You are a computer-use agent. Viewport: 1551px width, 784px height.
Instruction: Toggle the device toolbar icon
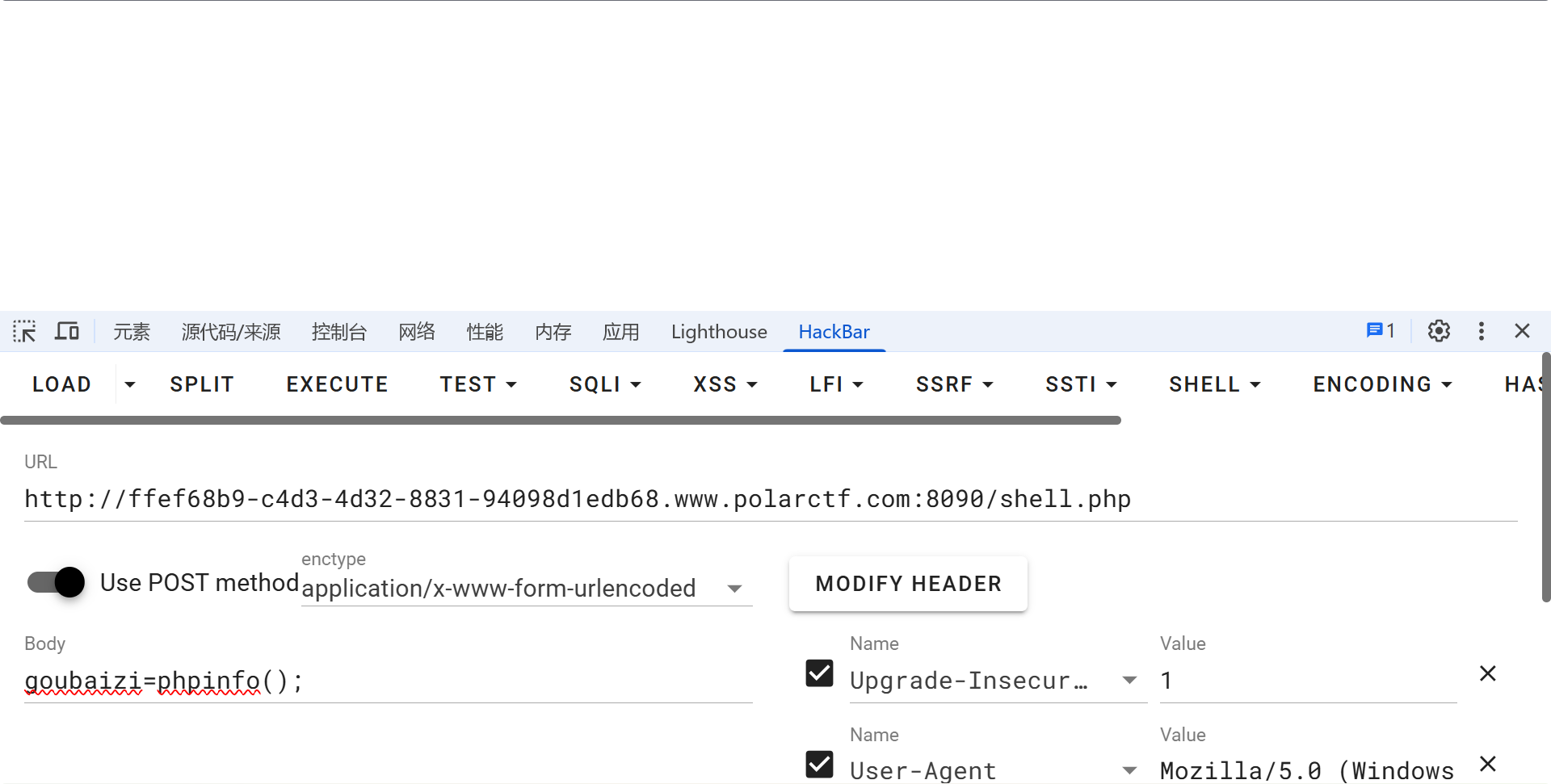pos(67,331)
